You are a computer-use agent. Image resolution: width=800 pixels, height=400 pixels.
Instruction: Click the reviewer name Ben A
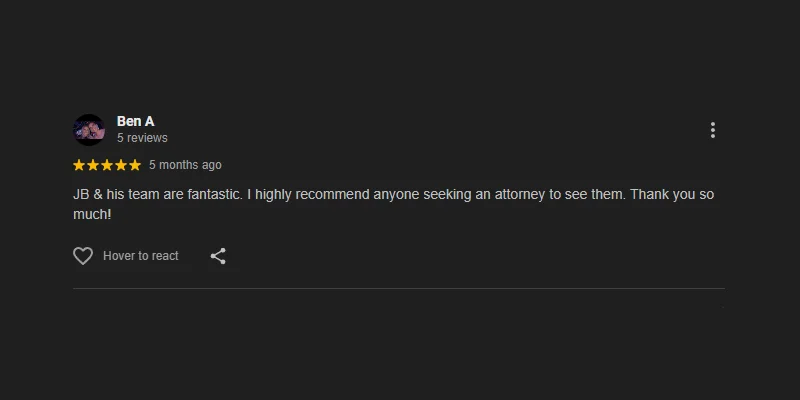click(x=135, y=121)
